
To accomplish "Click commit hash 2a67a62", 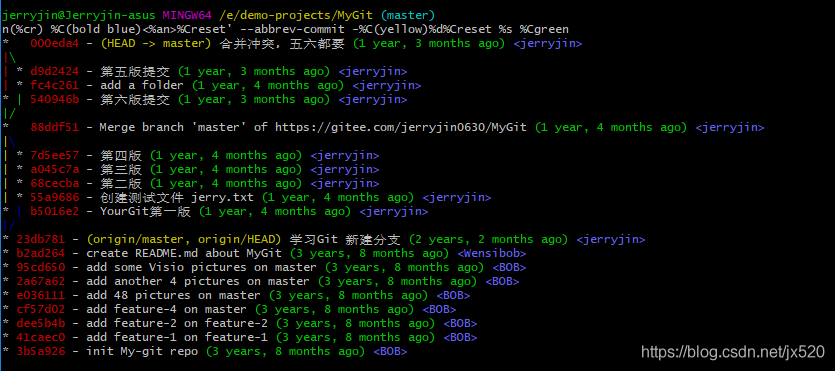I will click(x=40, y=282).
